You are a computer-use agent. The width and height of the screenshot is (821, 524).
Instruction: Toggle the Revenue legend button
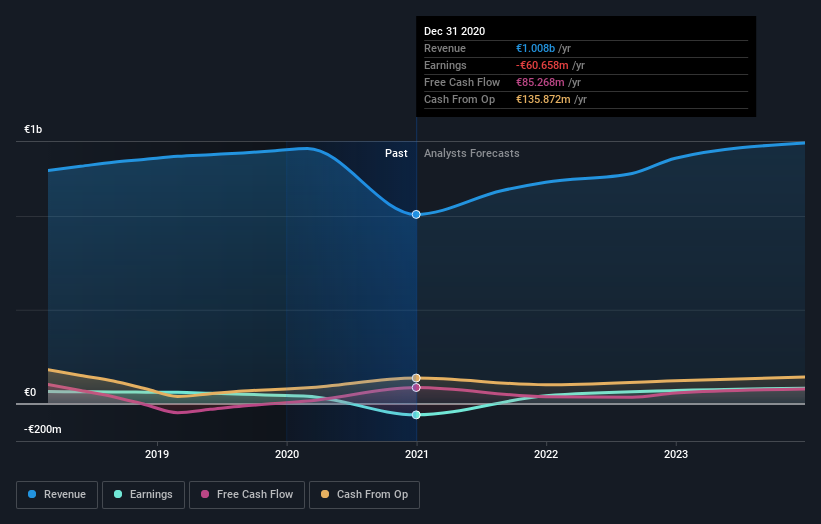pyautogui.click(x=57, y=495)
